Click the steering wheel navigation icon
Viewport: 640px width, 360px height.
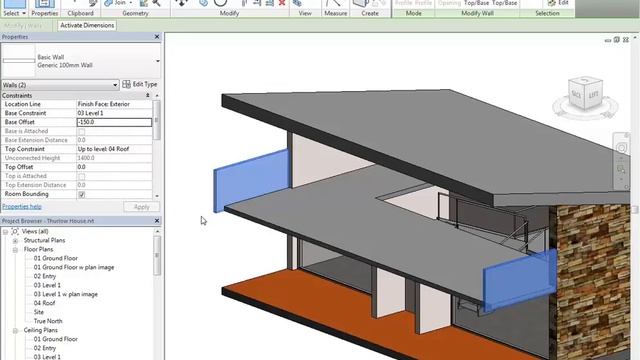[622, 148]
